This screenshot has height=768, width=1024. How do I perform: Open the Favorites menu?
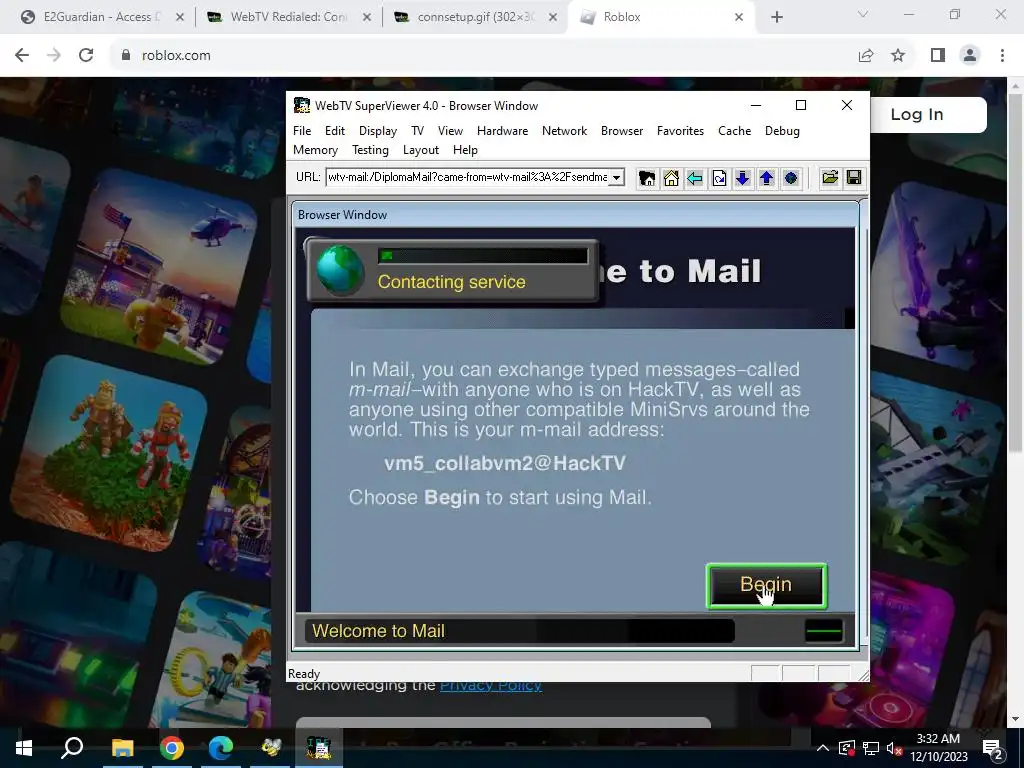(x=680, y=131)
